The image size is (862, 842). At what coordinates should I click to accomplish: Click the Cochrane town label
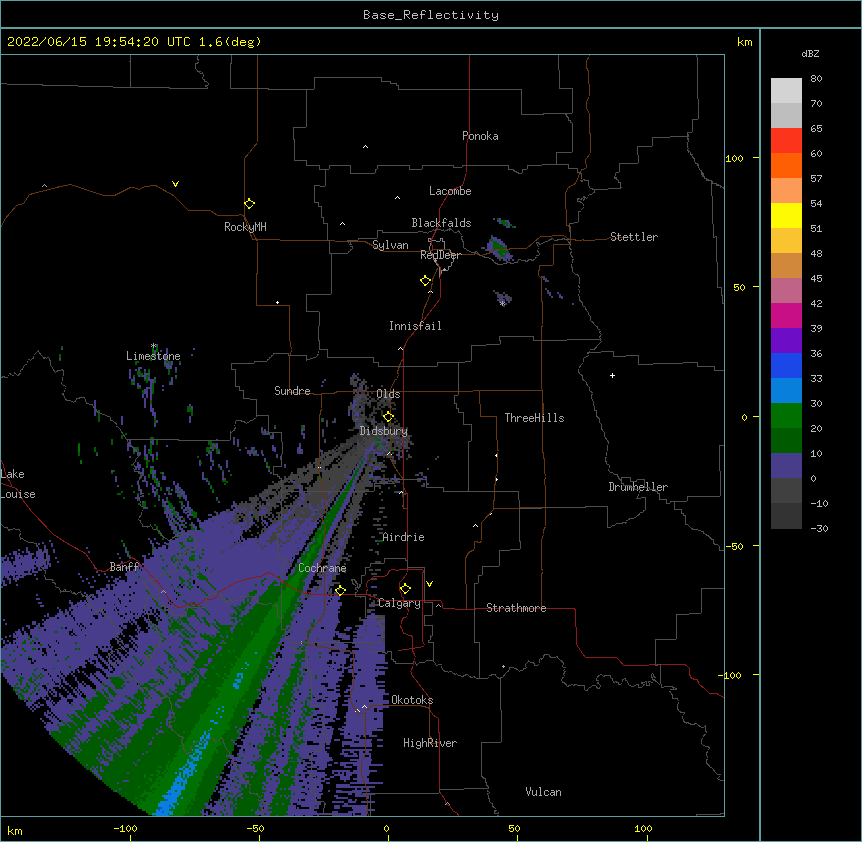coord(322,568)
